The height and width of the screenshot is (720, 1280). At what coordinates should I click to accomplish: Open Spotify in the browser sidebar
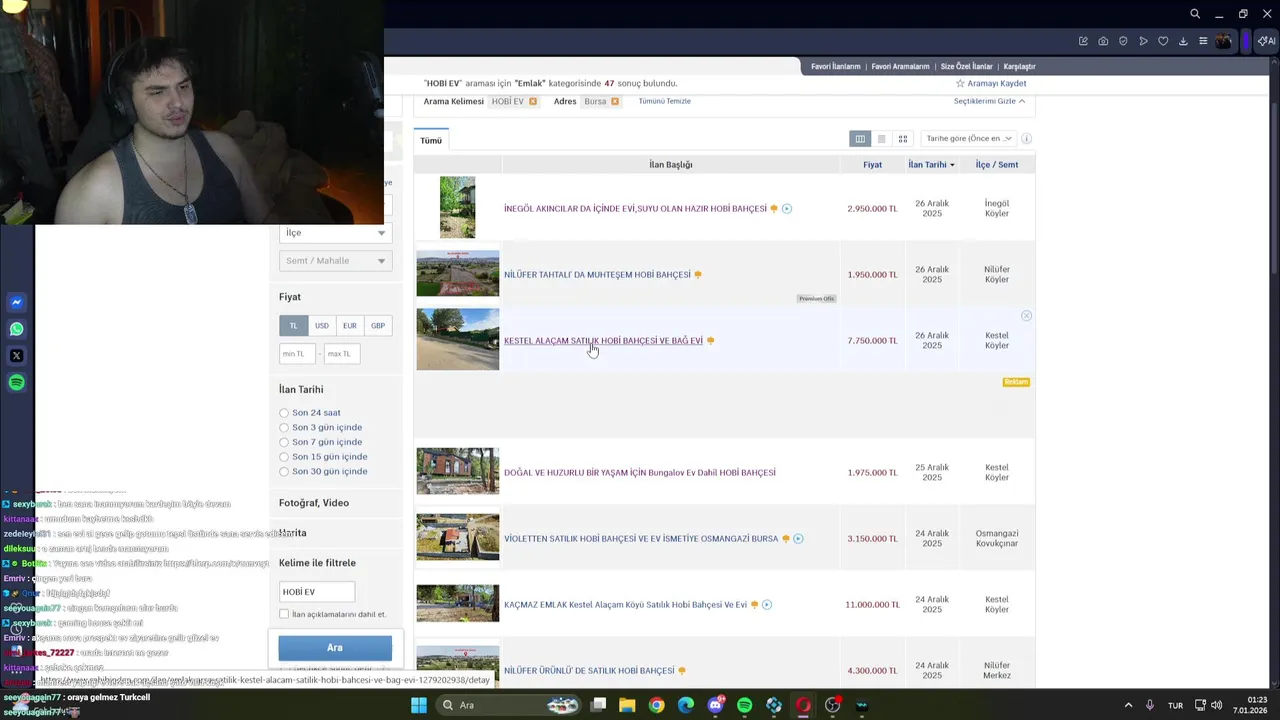pos(16,383)
